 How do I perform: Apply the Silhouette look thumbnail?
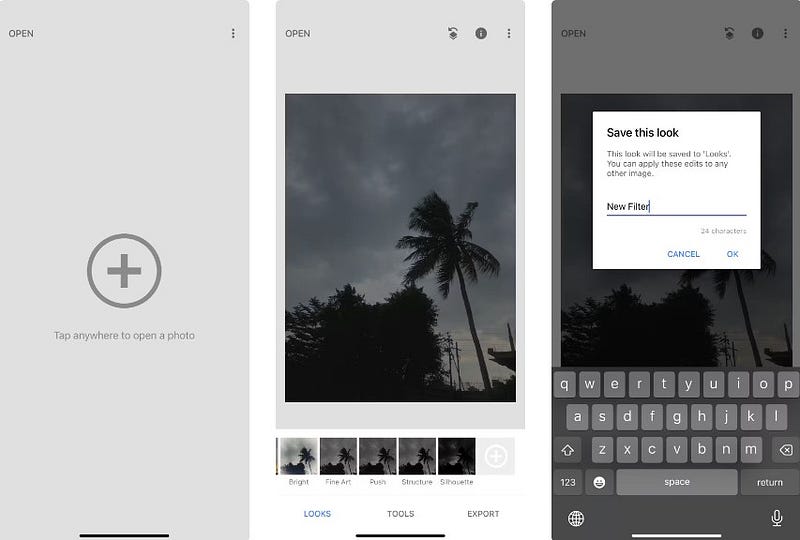click(457, 456)
